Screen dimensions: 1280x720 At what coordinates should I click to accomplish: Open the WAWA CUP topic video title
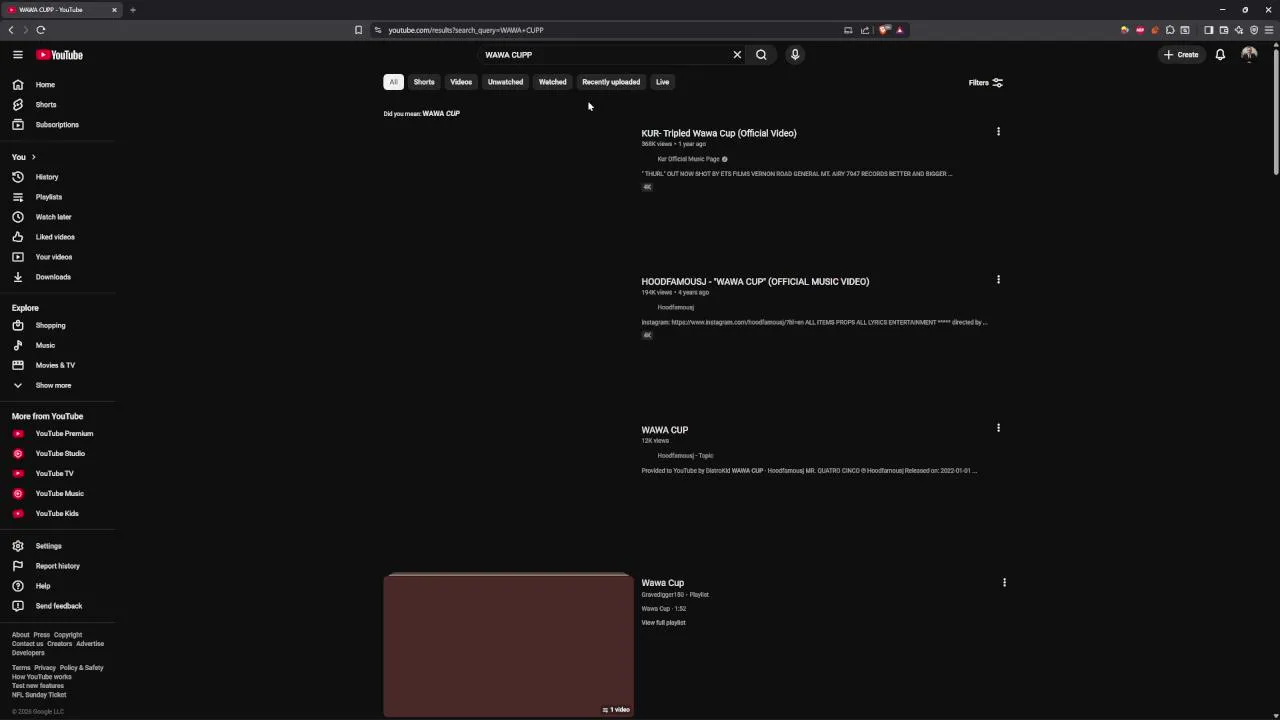click(665, 430)
